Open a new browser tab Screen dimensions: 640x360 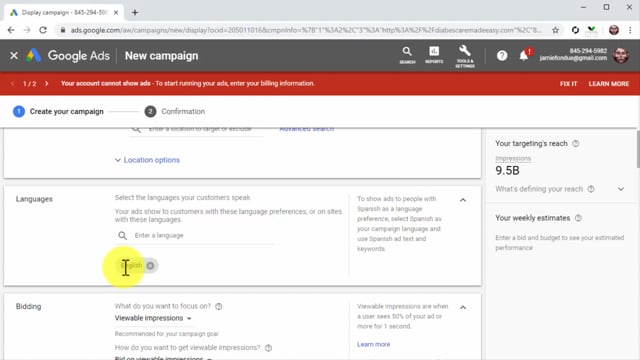pyautogui.click(x=135, y=13)
